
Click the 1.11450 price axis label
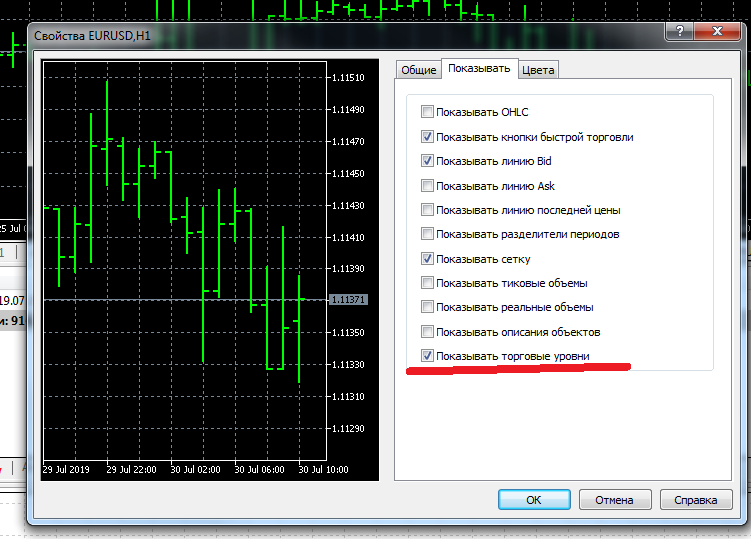point(348,173)
